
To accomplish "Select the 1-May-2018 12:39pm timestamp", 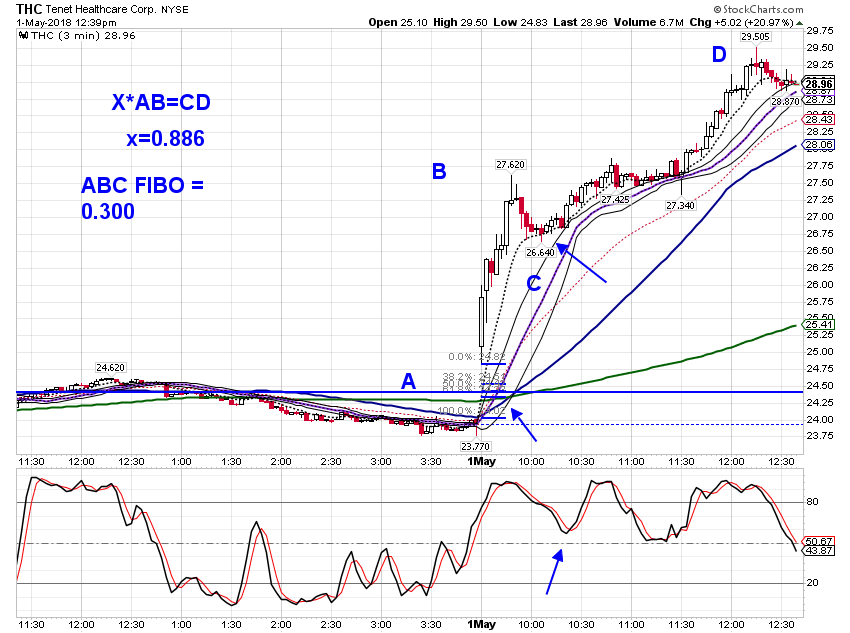I will (66, 23).
